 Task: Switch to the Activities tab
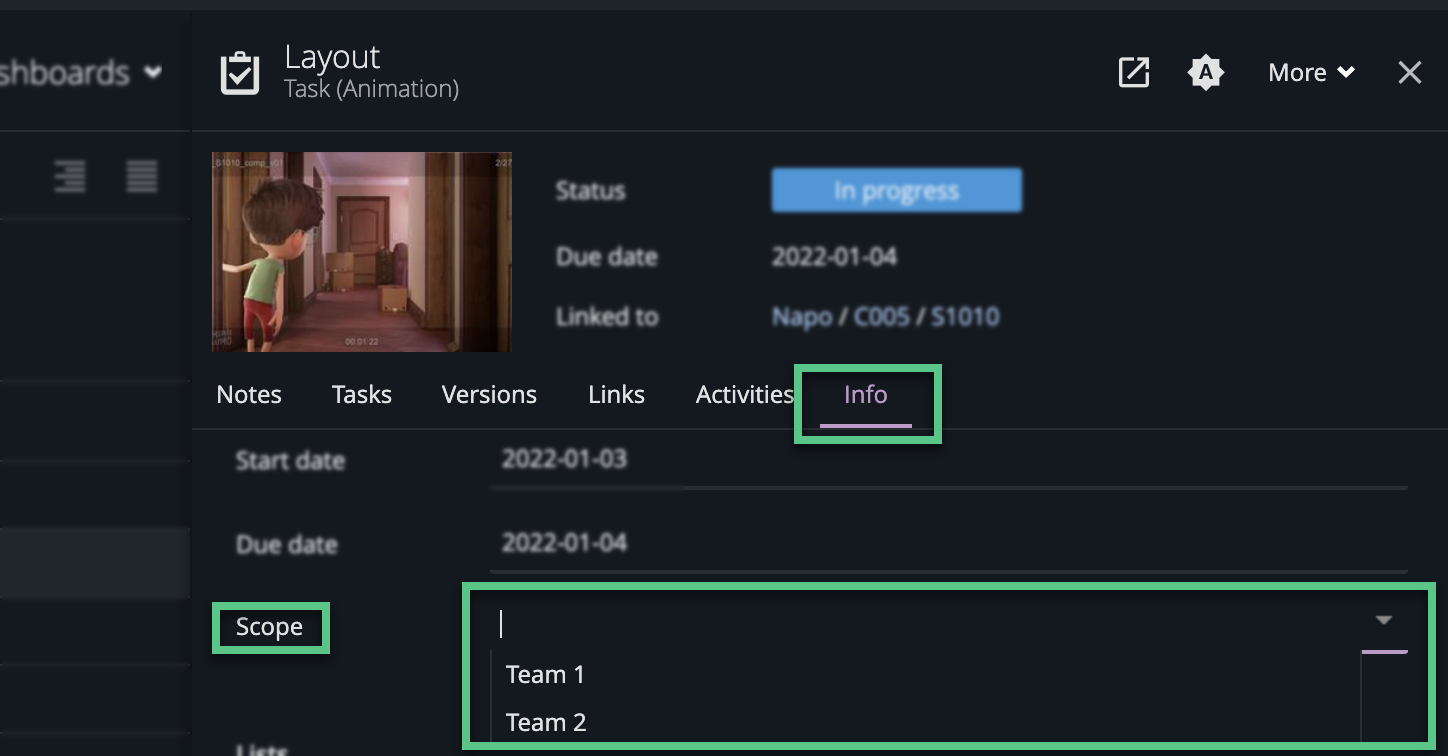744,394
